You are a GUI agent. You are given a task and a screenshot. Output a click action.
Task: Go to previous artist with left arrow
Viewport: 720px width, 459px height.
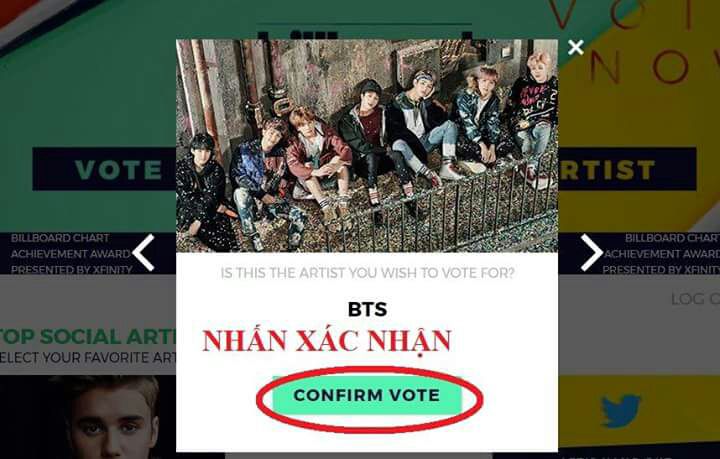[x=144, y=252]
